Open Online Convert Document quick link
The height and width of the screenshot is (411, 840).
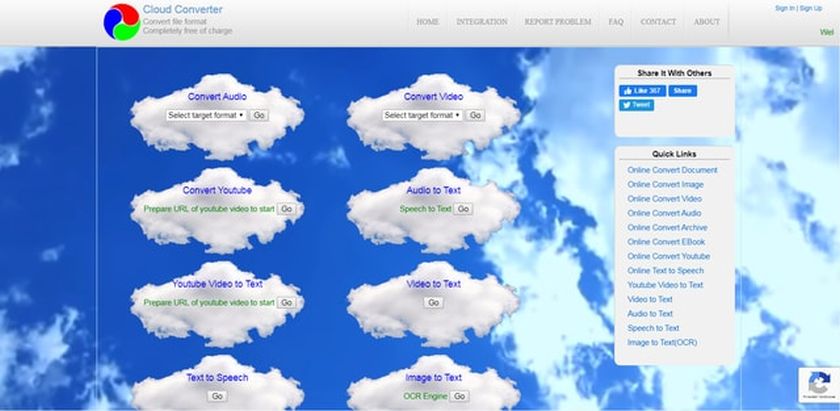pyautogui.click(x=672, y=170)
